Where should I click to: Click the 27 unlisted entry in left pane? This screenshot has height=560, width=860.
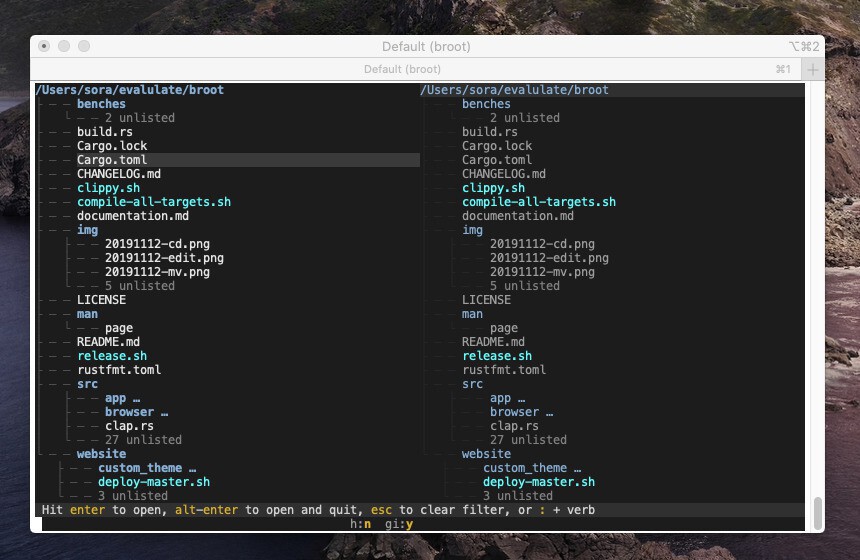pos(143,440)
